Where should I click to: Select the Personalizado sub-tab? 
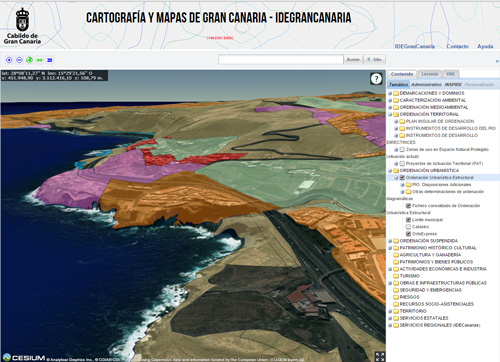pyautogui.click(x=479, y=85)
